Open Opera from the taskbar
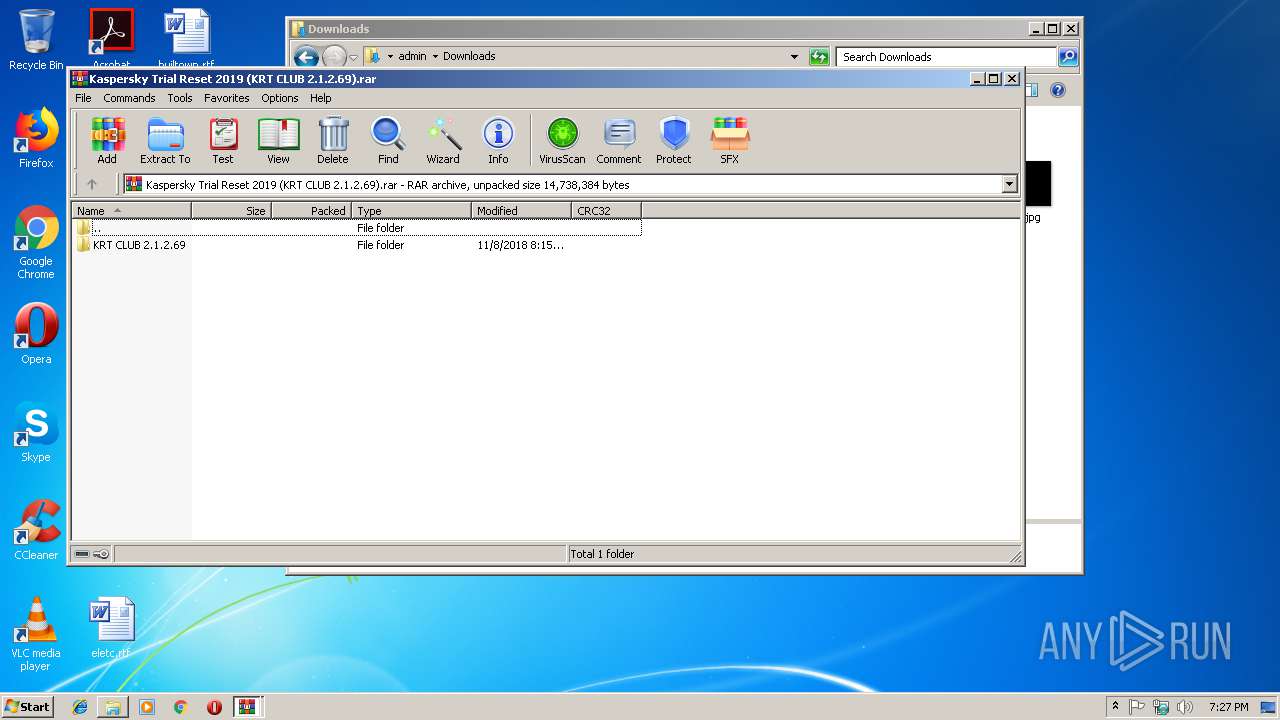Viewport: 1280px width, 720px height. (x=214, y=707)
